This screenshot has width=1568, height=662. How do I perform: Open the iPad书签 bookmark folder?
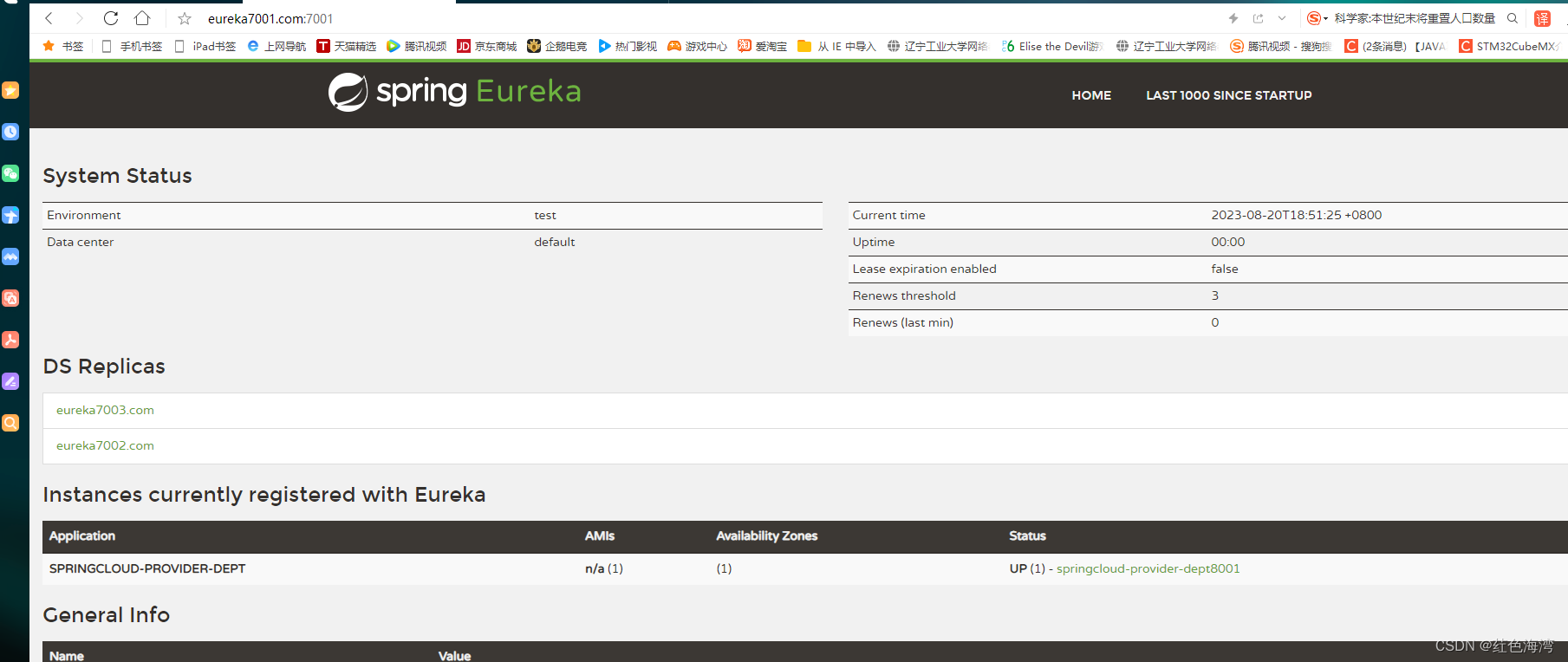click(x=205, y=46)
